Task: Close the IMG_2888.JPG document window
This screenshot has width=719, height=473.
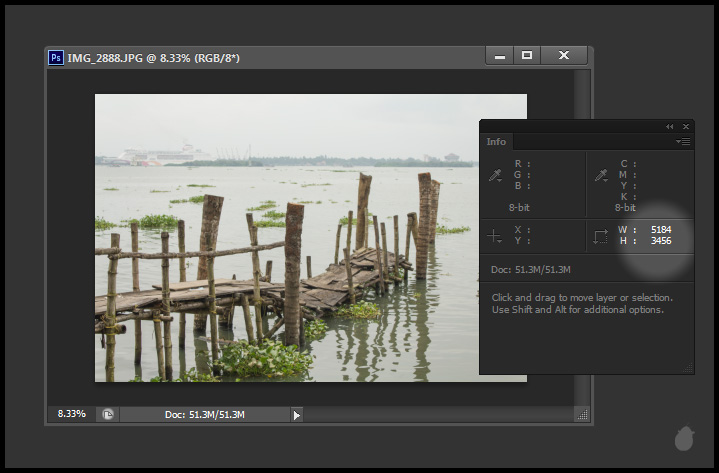Action: click(565, 56)
